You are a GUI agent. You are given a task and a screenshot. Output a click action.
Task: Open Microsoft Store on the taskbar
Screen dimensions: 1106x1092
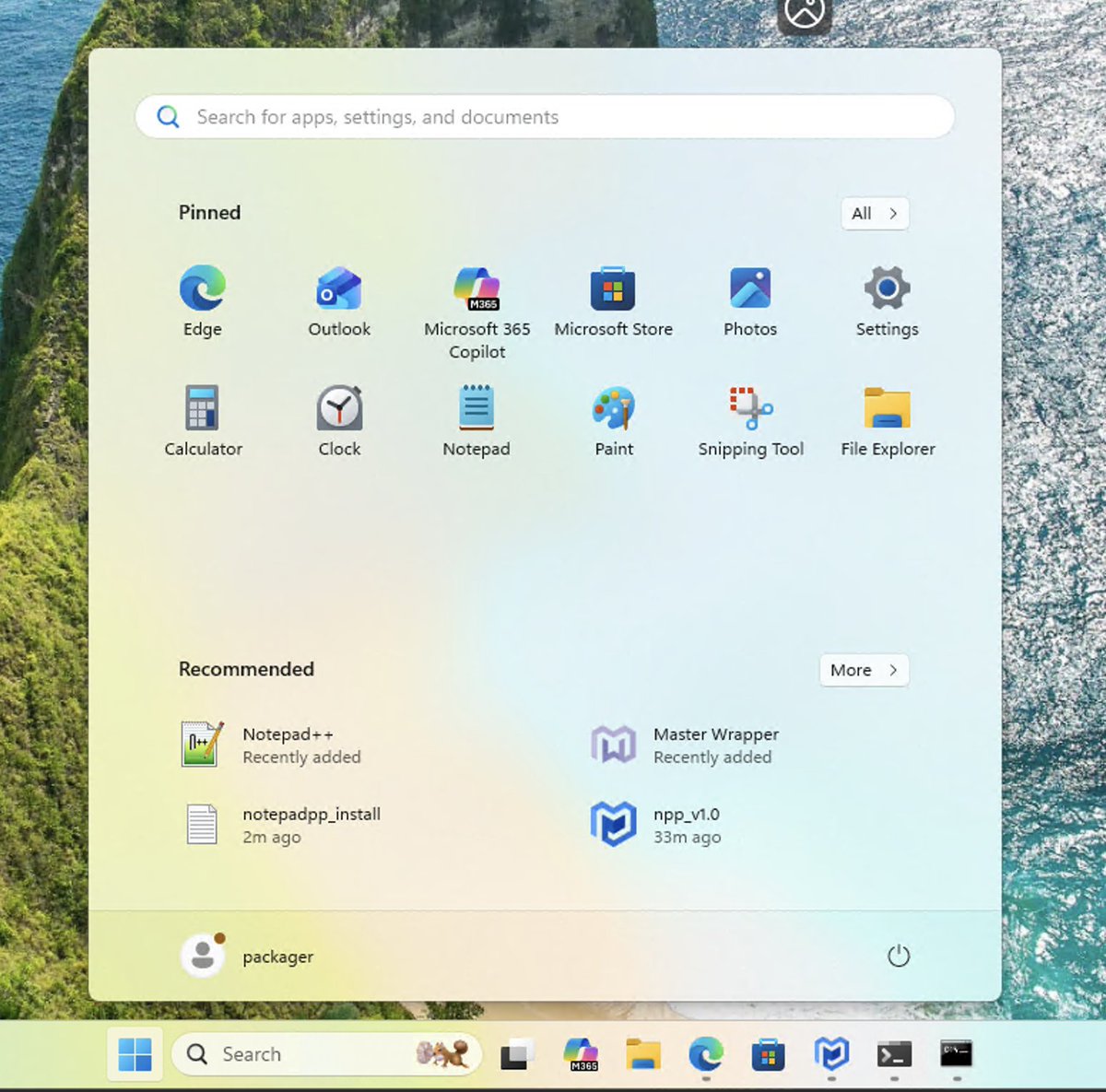pyautogui.click(x=768, y=1054)
